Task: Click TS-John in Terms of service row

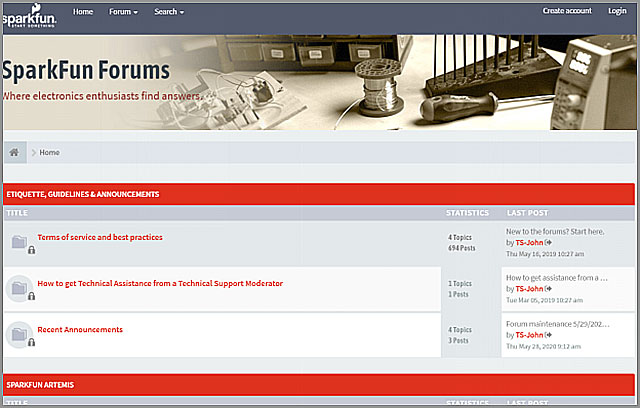Action: click(529, 242)
